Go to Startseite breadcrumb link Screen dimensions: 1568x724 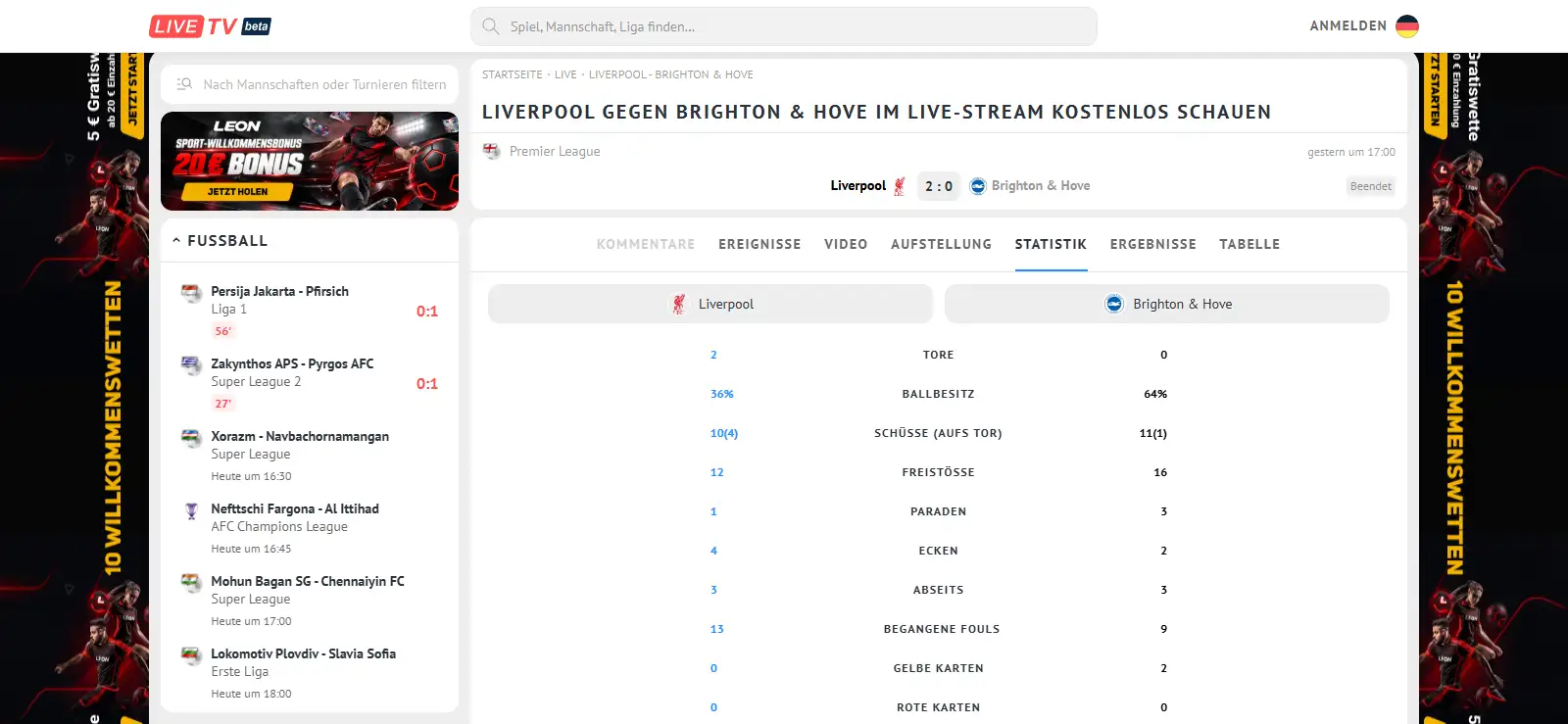click(513, 74)
